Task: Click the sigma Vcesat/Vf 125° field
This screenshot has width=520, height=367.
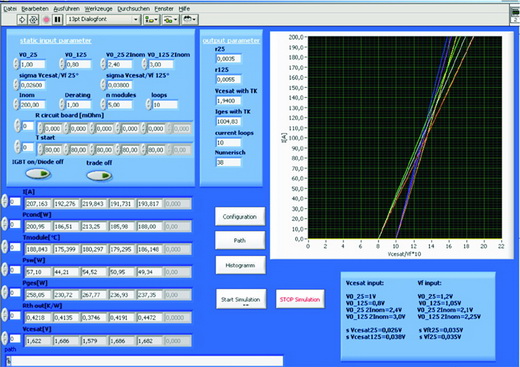Action: click(x=119, y=85)
